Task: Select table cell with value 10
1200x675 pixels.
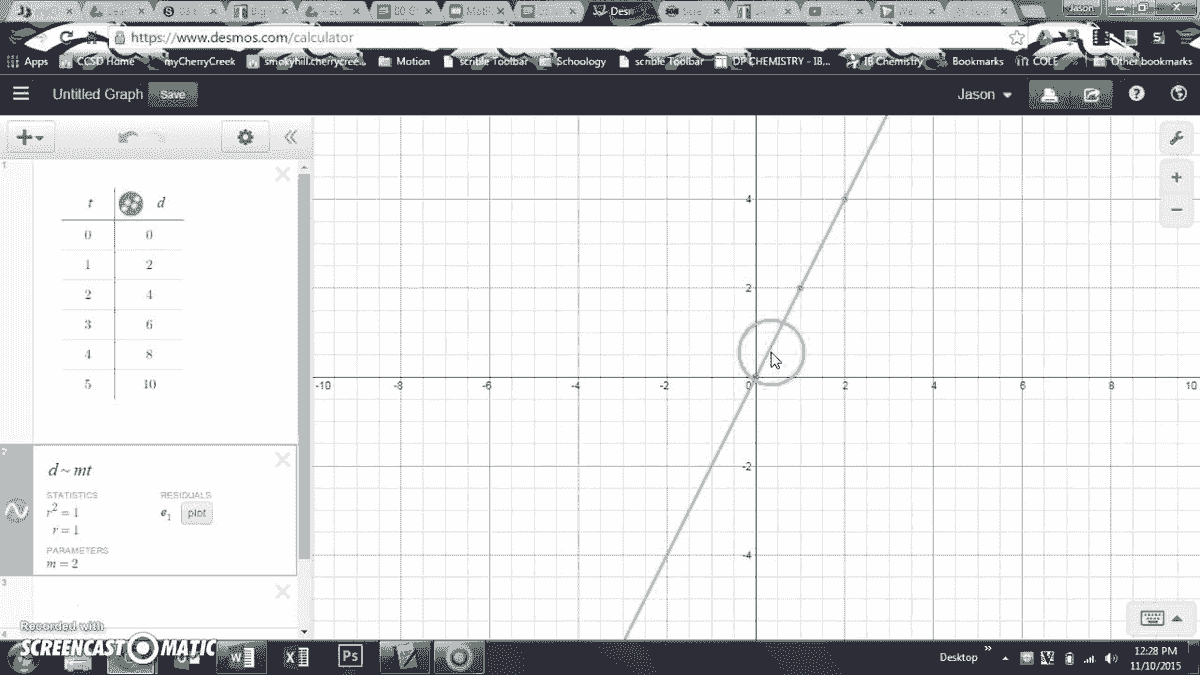Action: click(x=148, y=384)
